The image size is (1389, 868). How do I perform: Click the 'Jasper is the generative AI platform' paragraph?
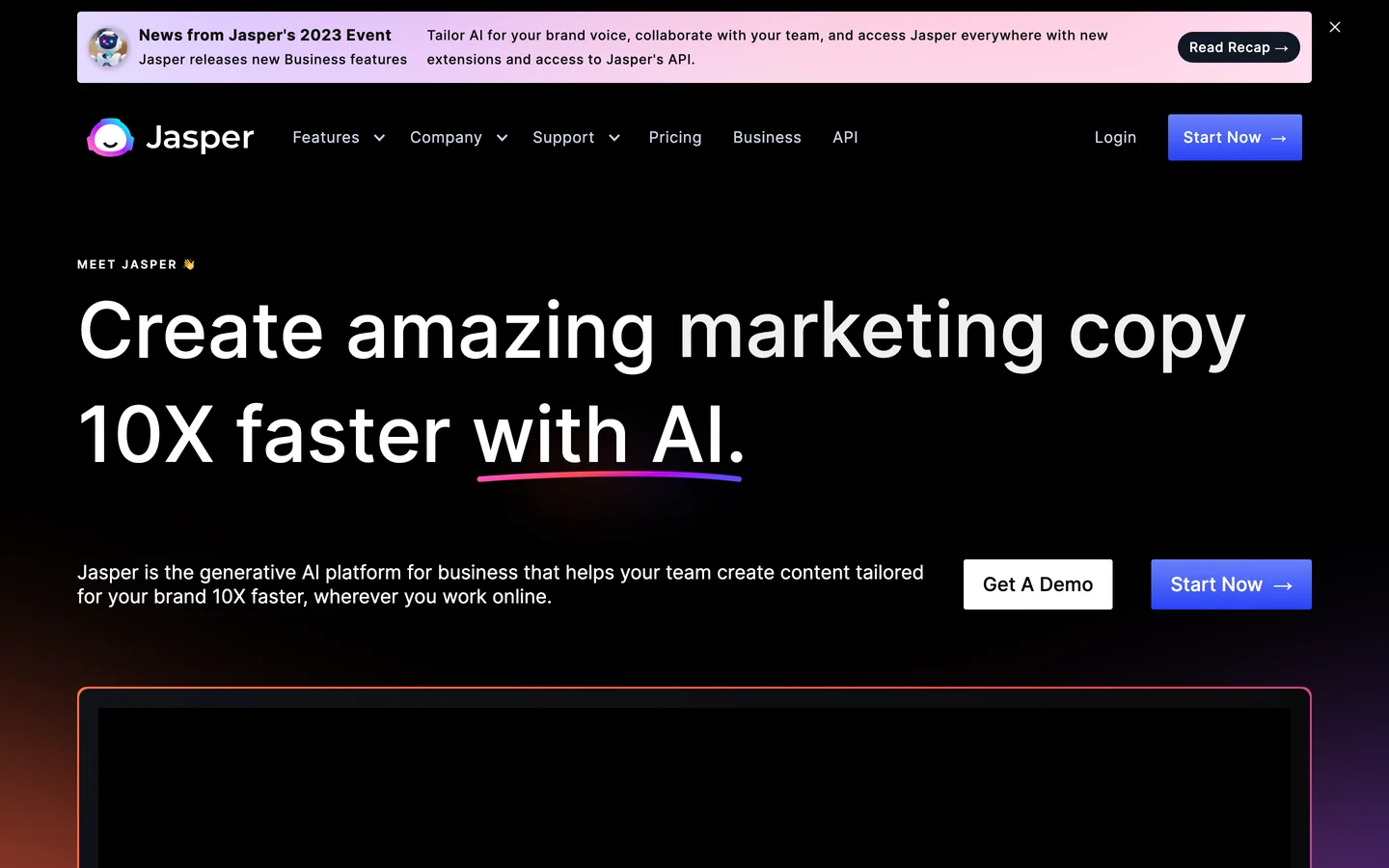[x=501, y=584]
